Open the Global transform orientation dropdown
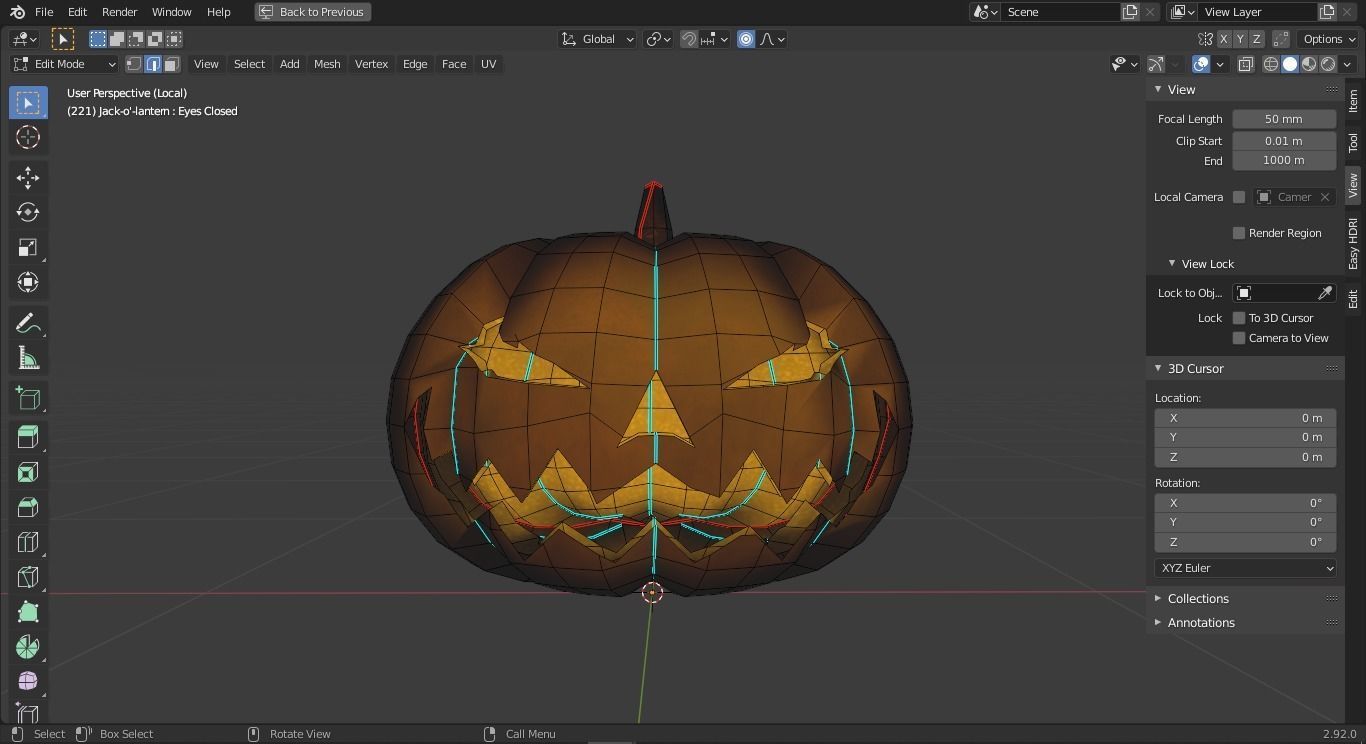This screenshot has width=1366, height=744. point(597,39)
